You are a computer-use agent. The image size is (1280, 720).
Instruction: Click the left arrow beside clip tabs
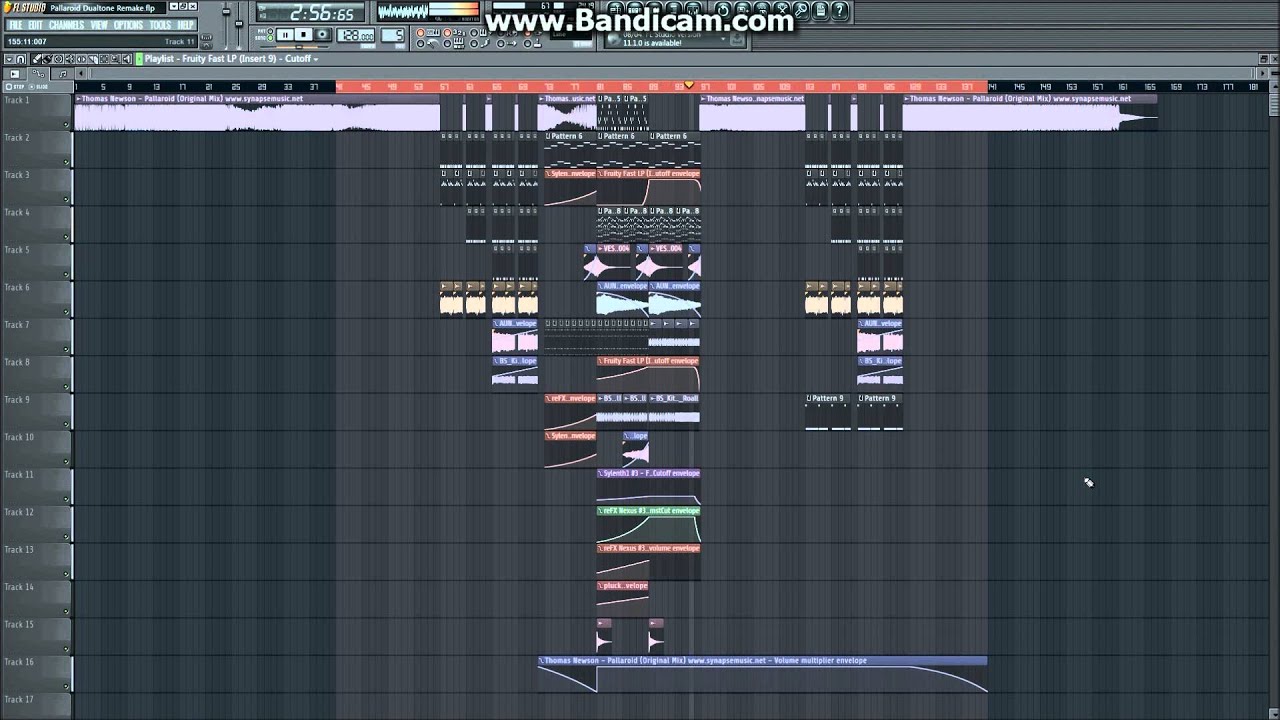[x=81, y=74]
